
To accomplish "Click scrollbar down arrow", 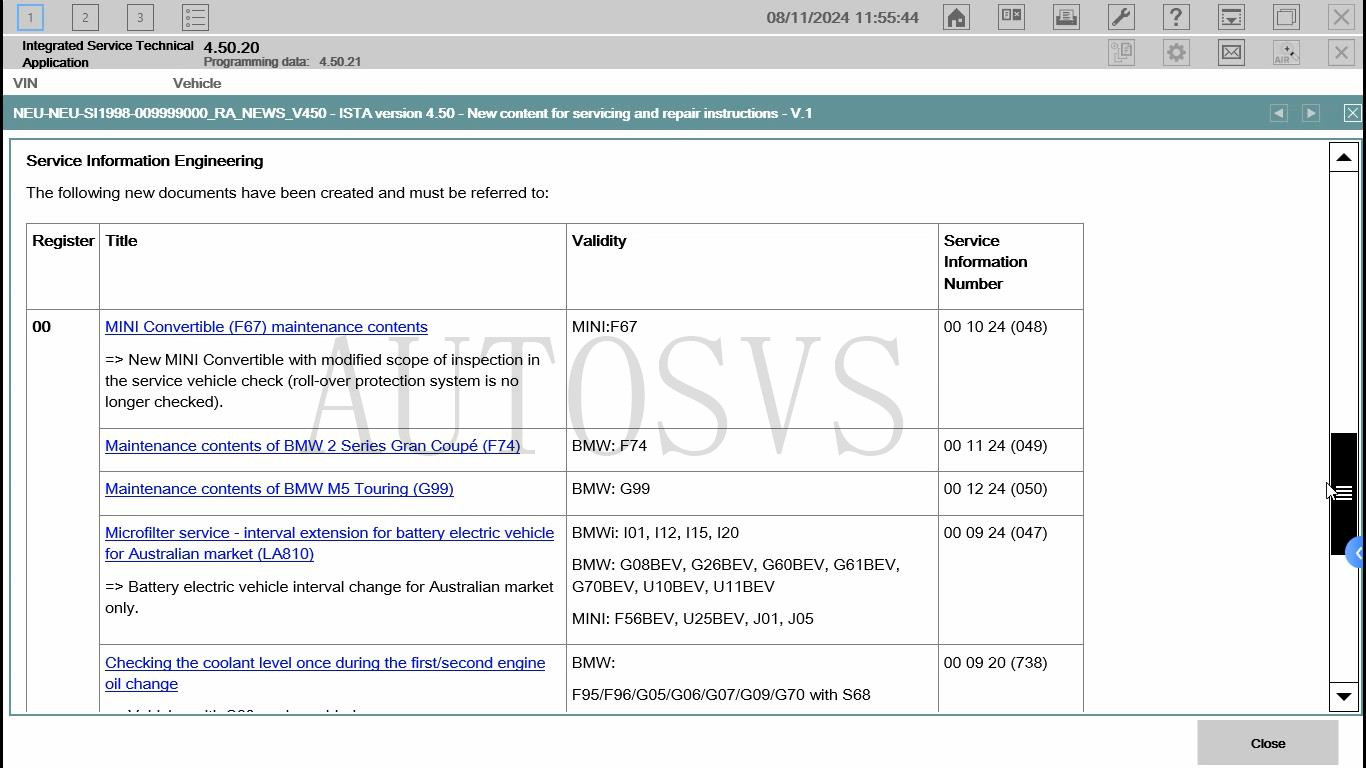I will click(x=1343, y=696).
